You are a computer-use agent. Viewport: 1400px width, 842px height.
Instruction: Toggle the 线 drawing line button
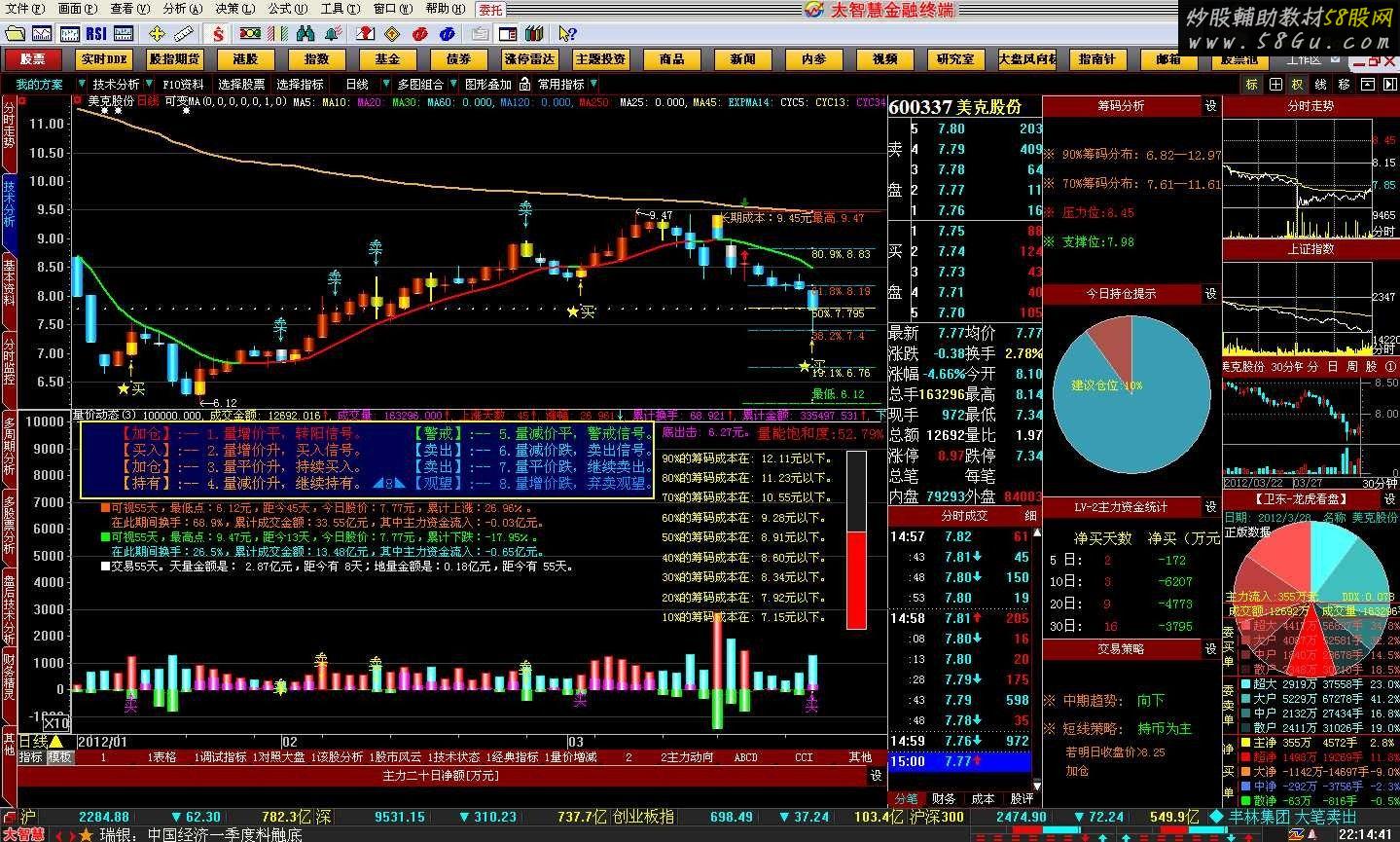[1320, 85]
